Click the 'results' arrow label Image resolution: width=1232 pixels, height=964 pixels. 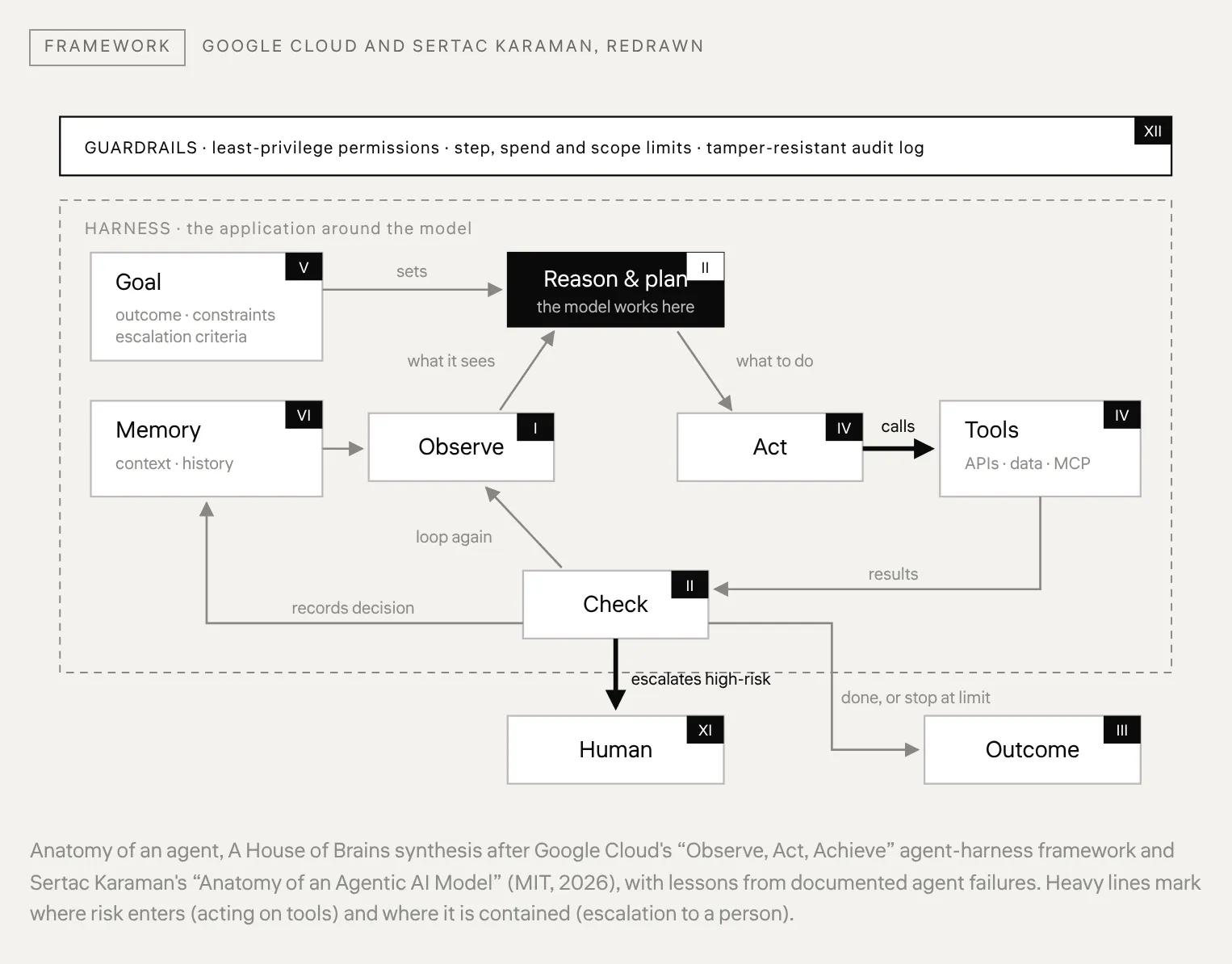click(893, 574)
